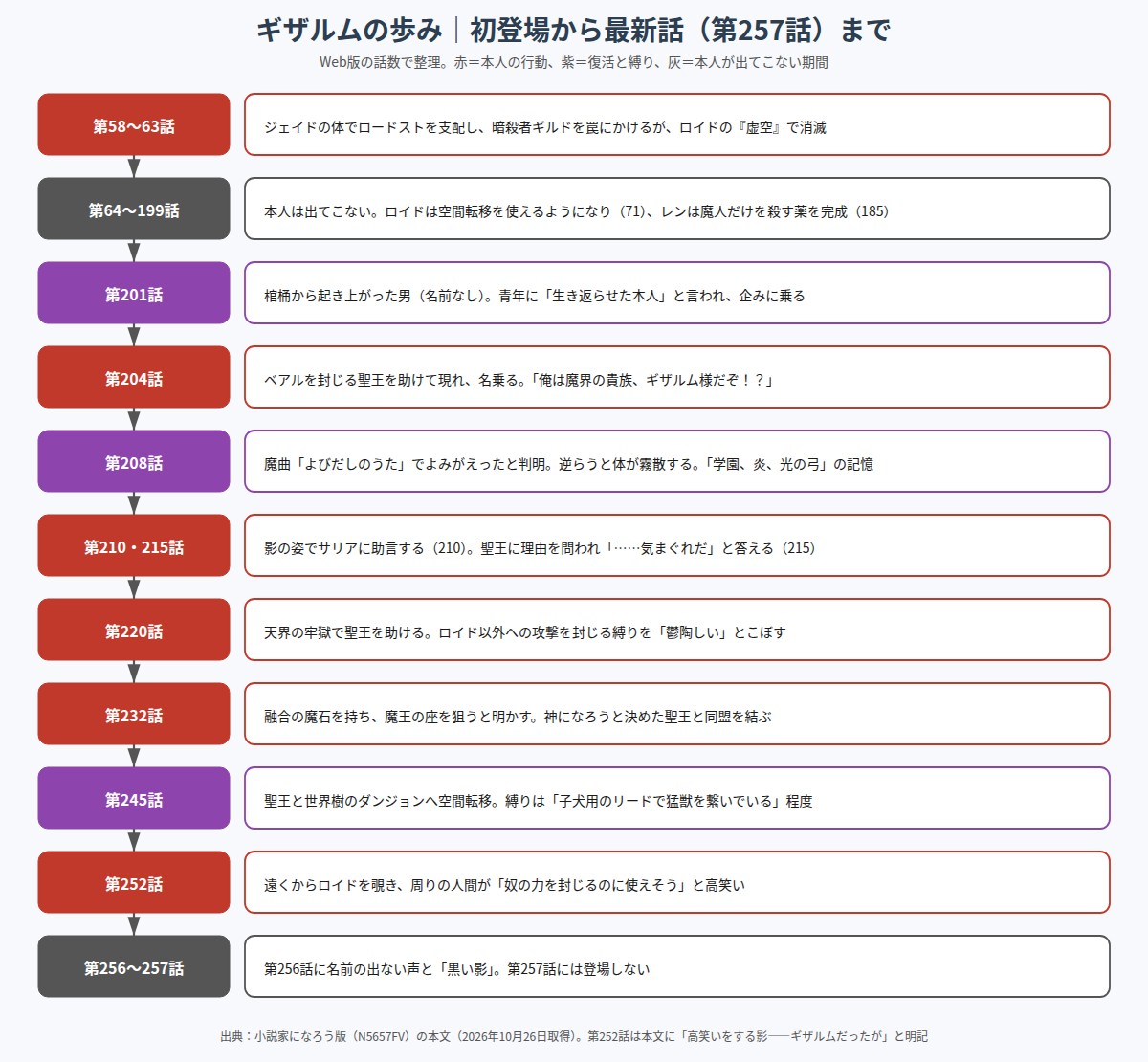Viewport: 1148px width, 1062px height.
Task: Click the "第210・215話" chapter label
Action: pyautogui.click(x=134, y=545)
